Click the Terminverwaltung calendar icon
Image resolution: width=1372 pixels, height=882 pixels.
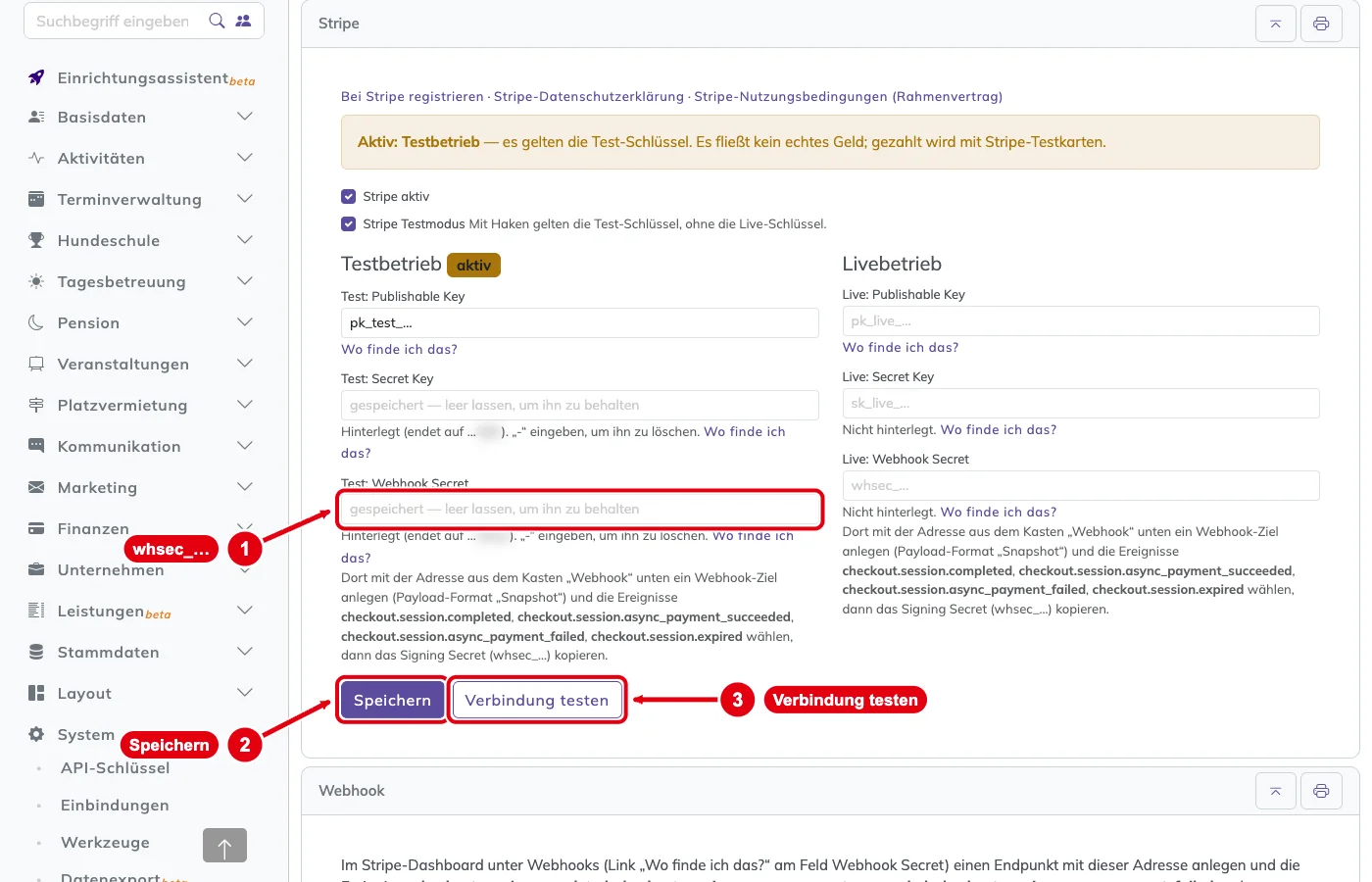coord(36,199)
